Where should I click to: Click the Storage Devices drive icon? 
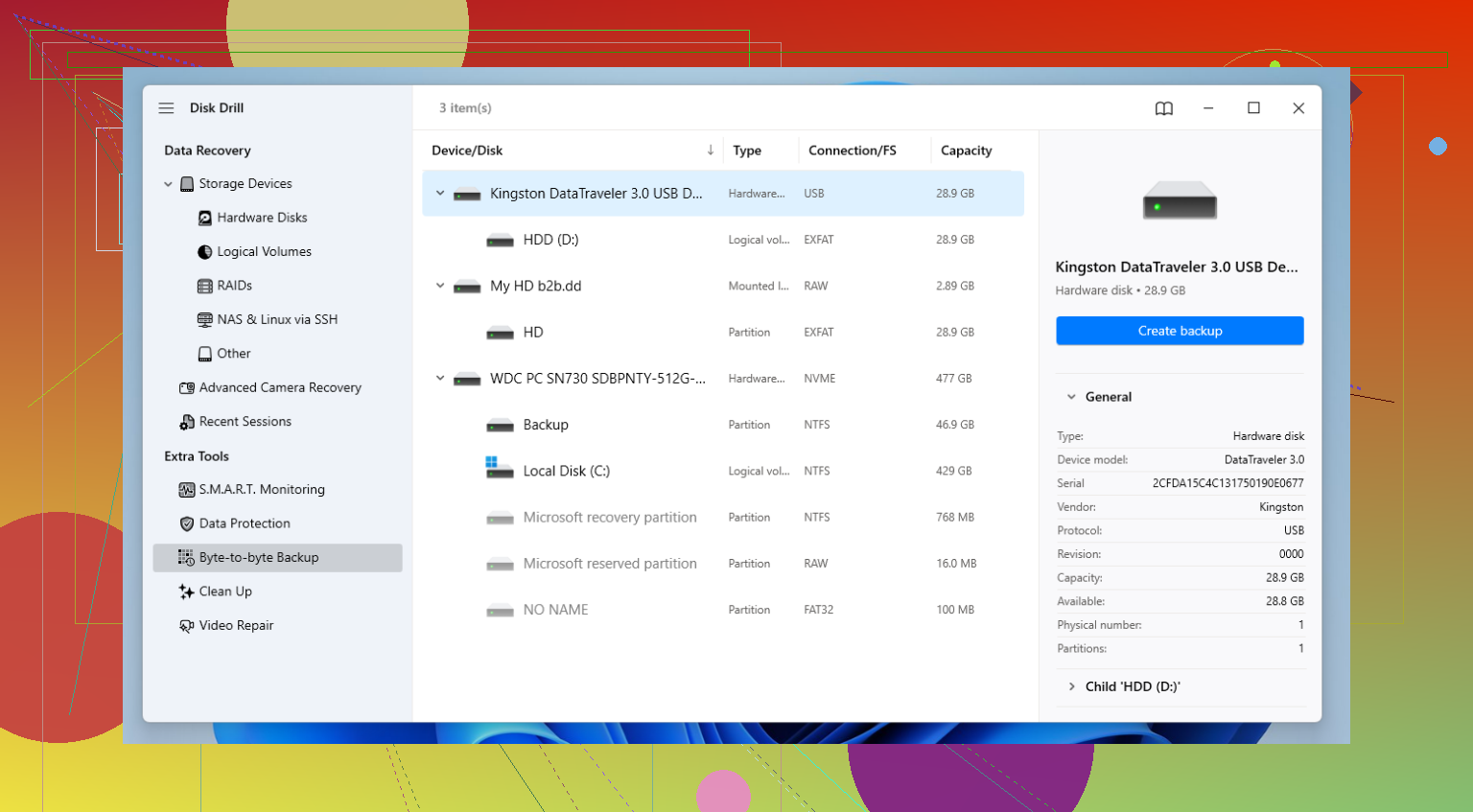coord(187,184)
